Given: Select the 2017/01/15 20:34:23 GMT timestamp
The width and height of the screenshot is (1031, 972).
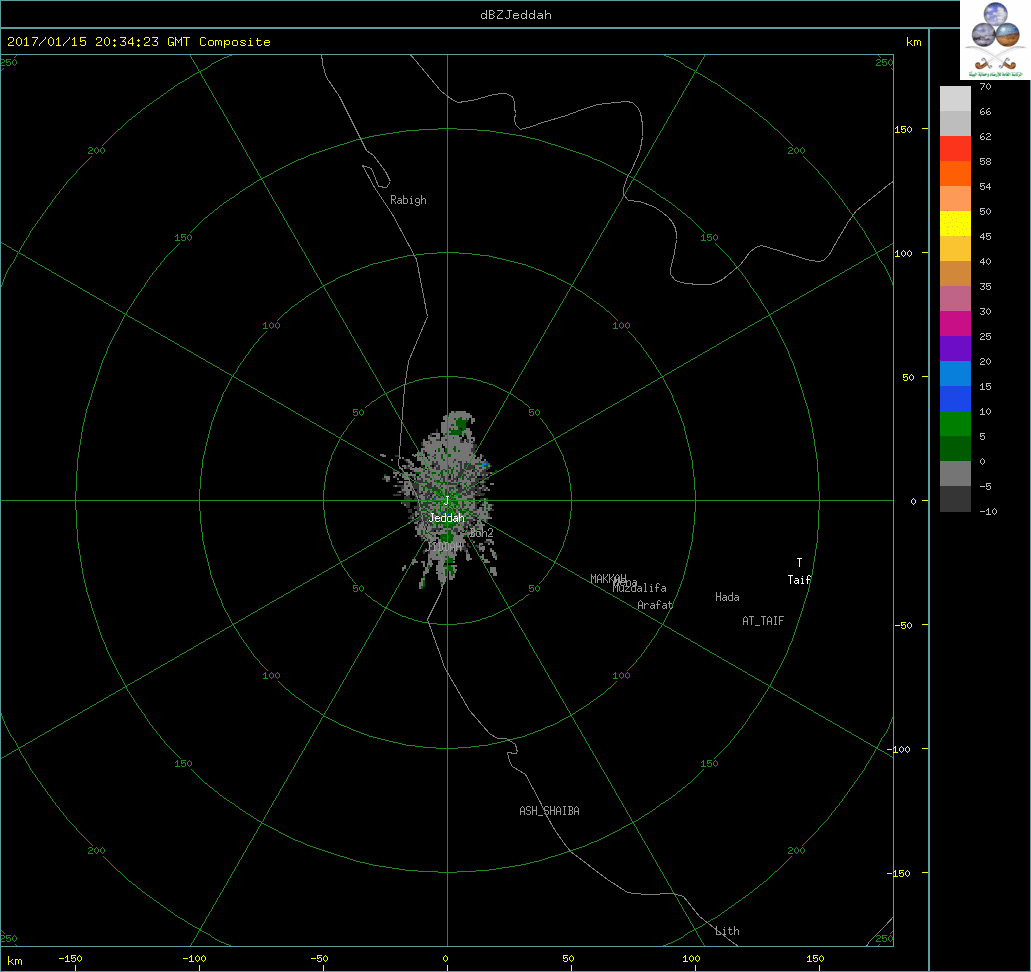Looking at the screenshot, I should (x=99, y=41).
